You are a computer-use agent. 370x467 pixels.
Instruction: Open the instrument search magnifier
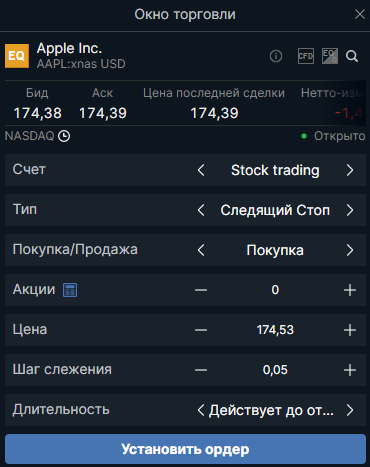click(352, 56)
